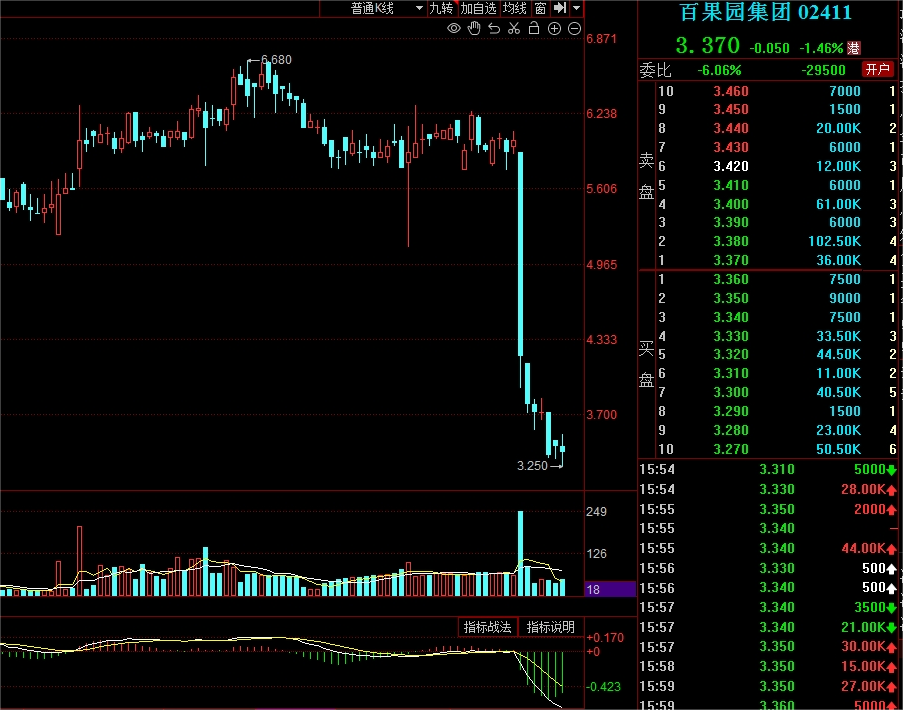Screen dimensions: 903x710
Task: Click the 61.00K sell volume
Action: (838, 204)
